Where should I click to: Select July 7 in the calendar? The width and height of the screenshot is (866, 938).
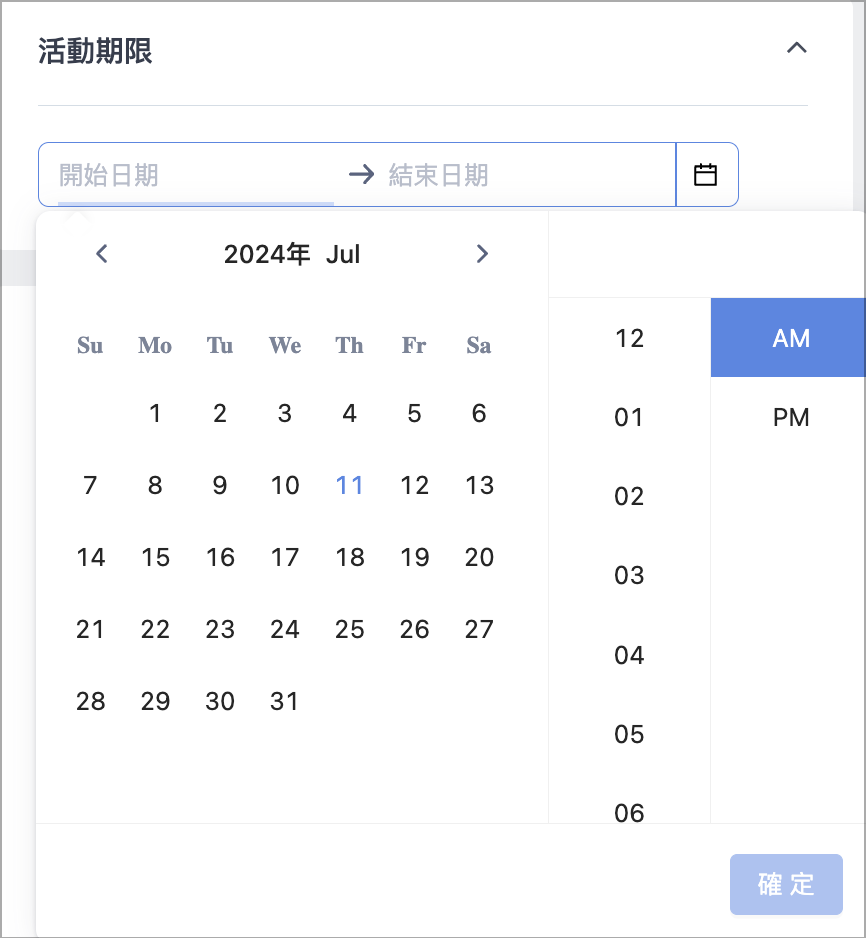[90, 485]
